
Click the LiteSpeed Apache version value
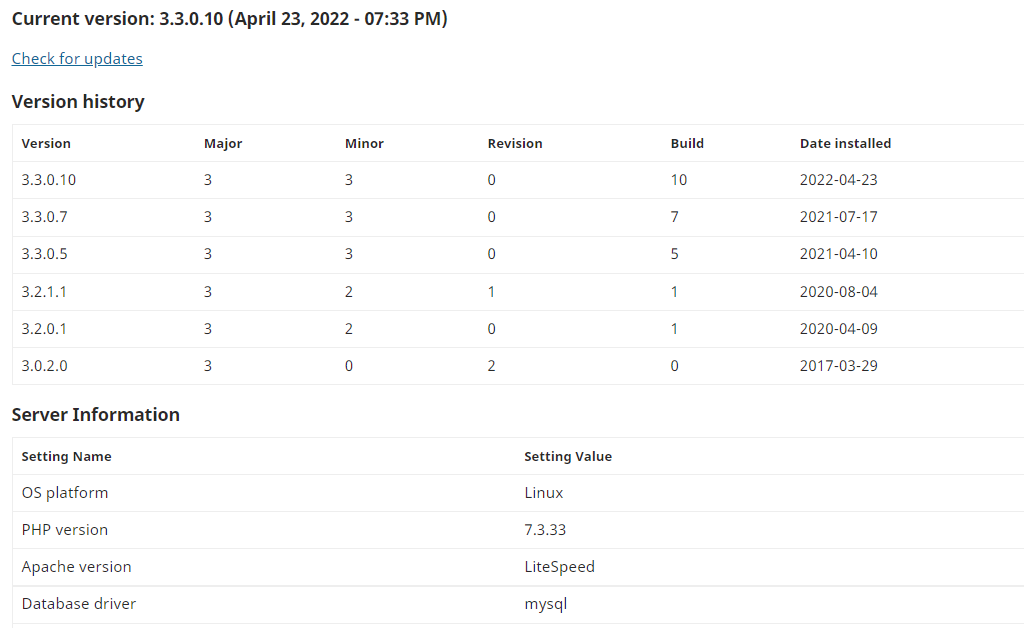(559, 567)
